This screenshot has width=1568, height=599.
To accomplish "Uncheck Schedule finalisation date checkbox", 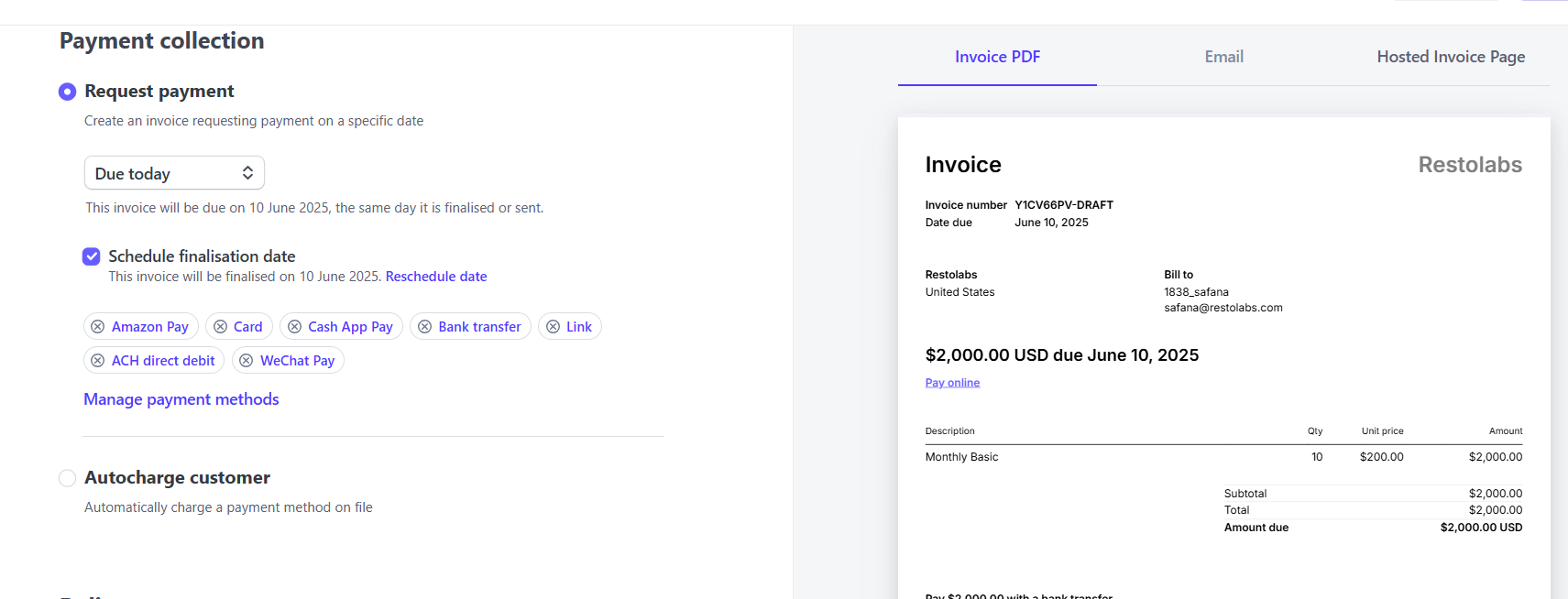I will click(91, 256).
